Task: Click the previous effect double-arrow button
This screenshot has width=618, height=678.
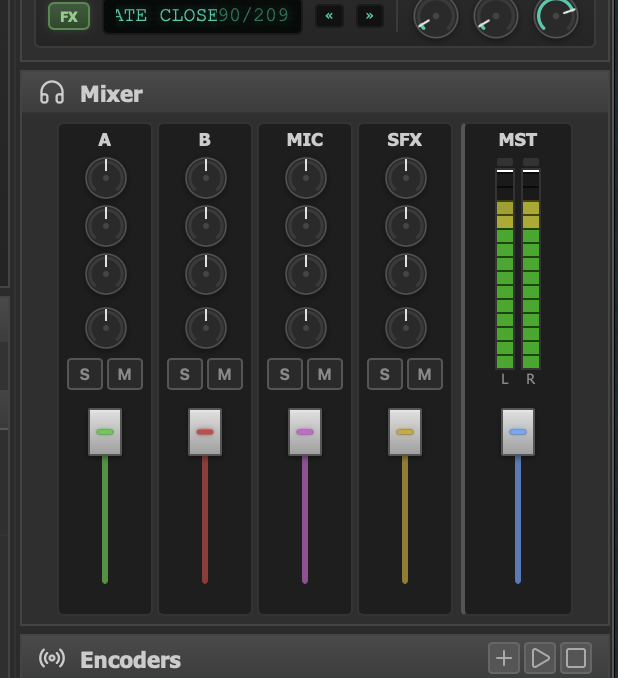Action: pos(329,16)
